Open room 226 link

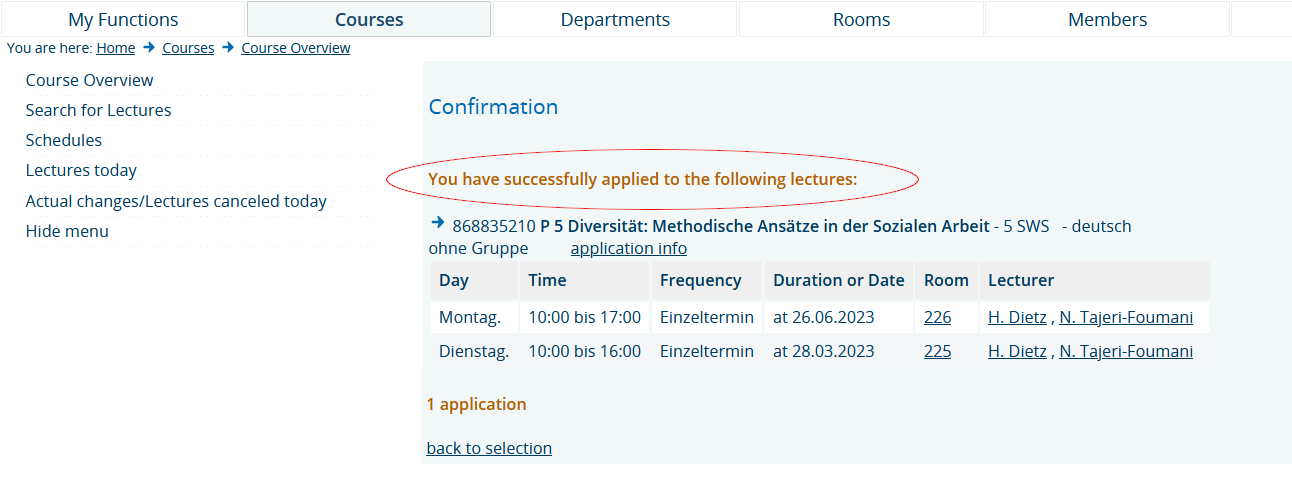(x=938, y=317)
